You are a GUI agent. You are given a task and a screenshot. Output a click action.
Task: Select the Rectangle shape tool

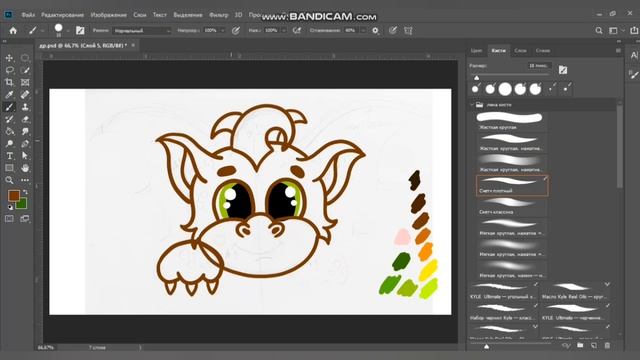9,168
